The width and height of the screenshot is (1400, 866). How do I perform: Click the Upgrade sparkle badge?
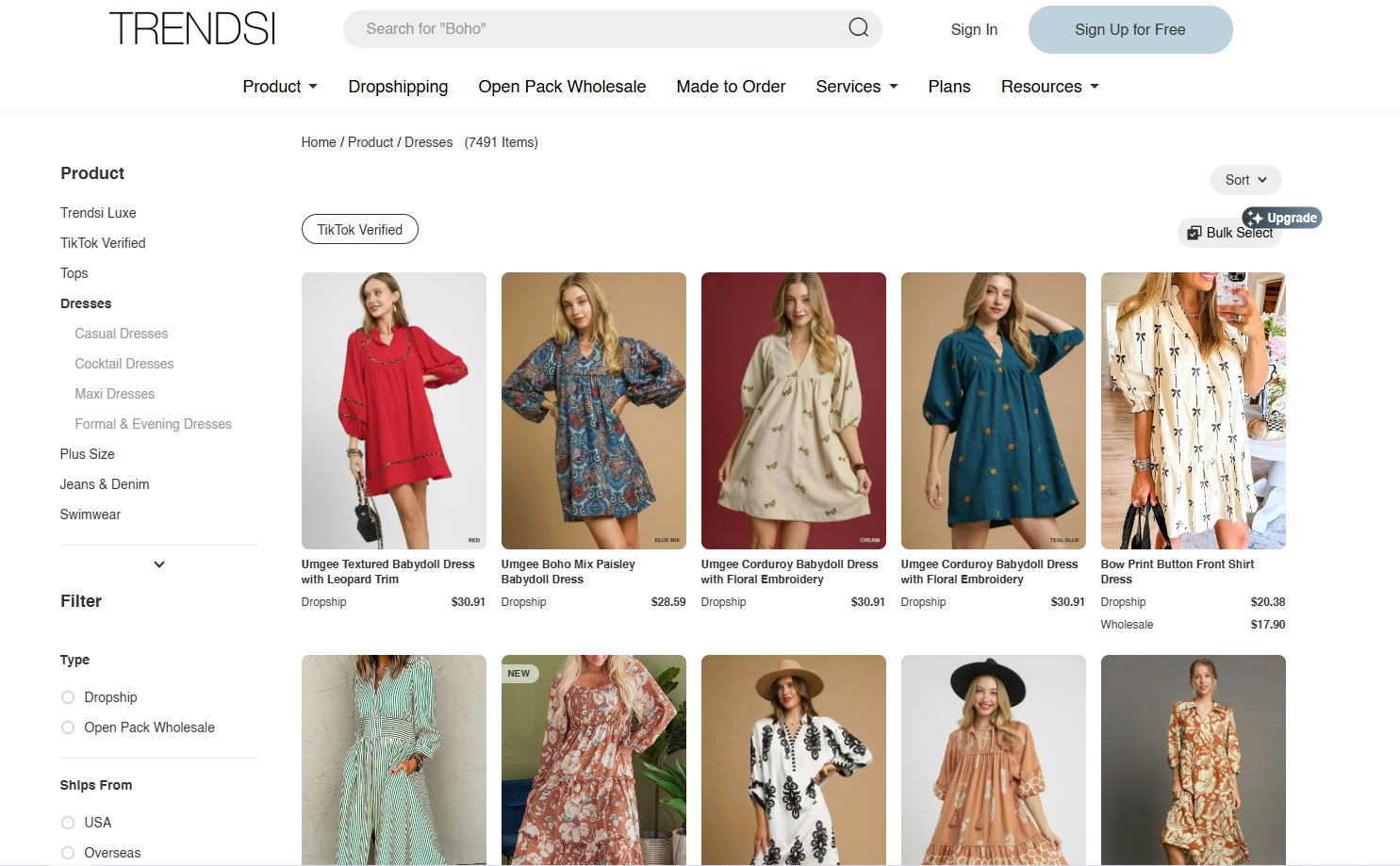tap(1282, 218)
